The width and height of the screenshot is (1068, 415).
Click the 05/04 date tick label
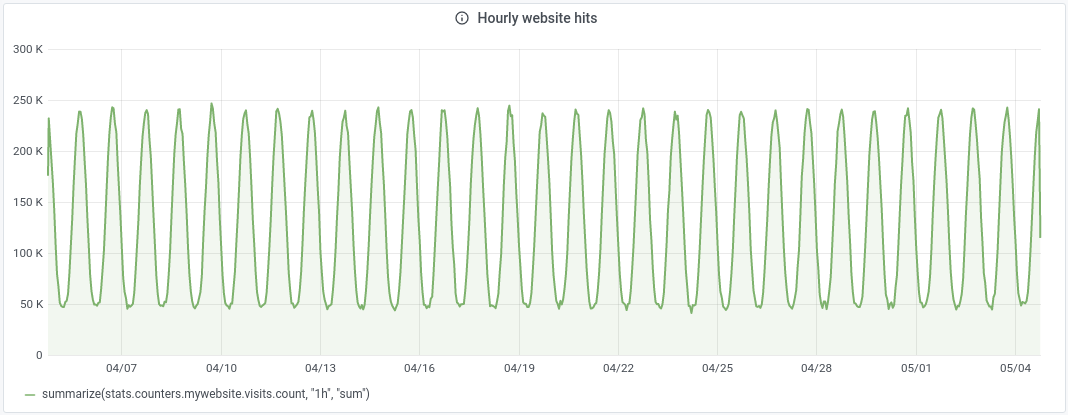tap(1015, 369)
